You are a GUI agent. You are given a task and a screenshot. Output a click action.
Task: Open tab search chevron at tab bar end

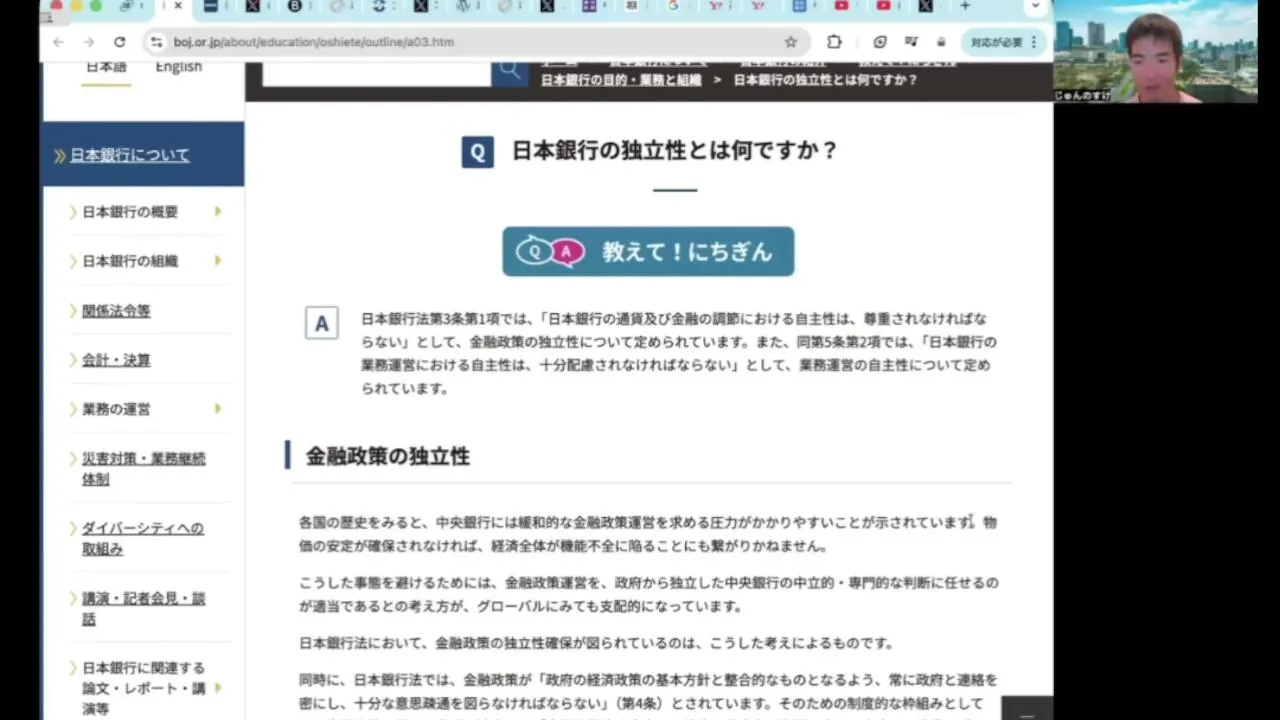[x=1035, y=6]
